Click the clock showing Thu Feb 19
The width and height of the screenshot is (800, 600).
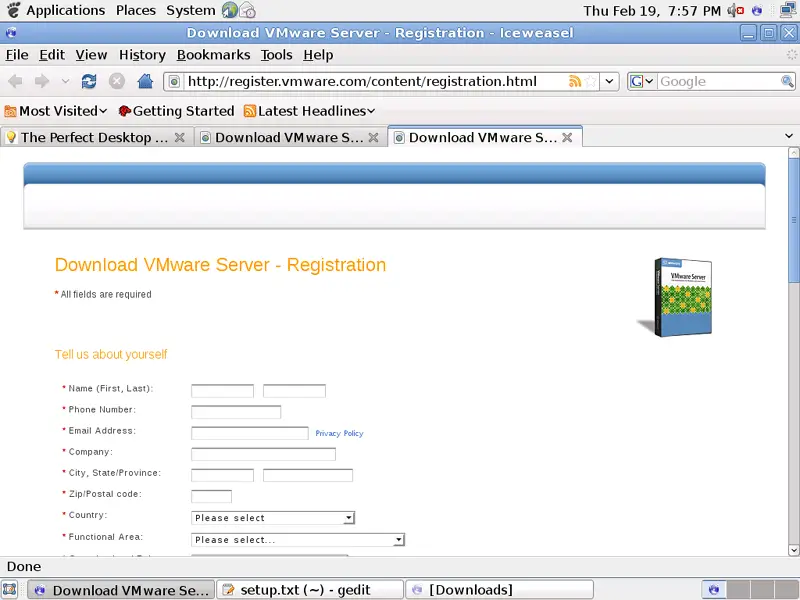pos(652,11)
